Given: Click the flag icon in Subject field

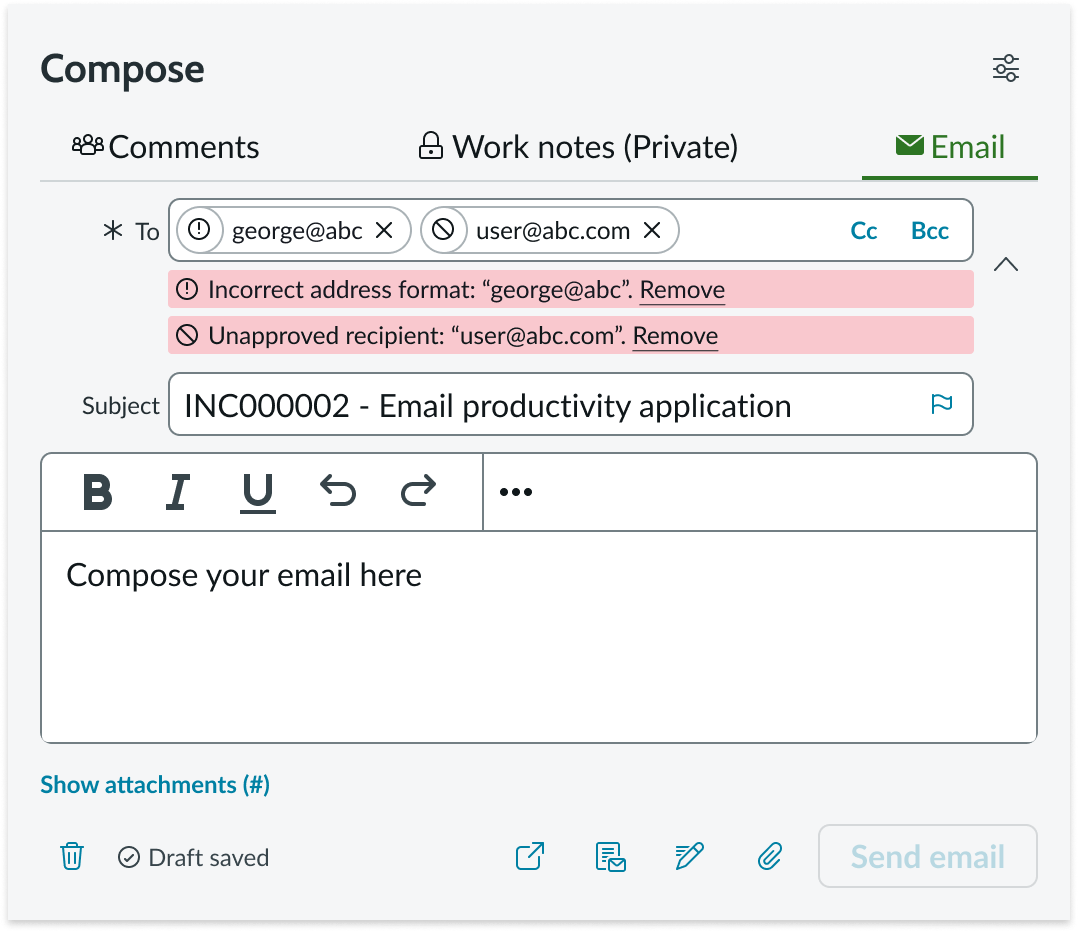Looking at the screenshot, I should (941, 404).
